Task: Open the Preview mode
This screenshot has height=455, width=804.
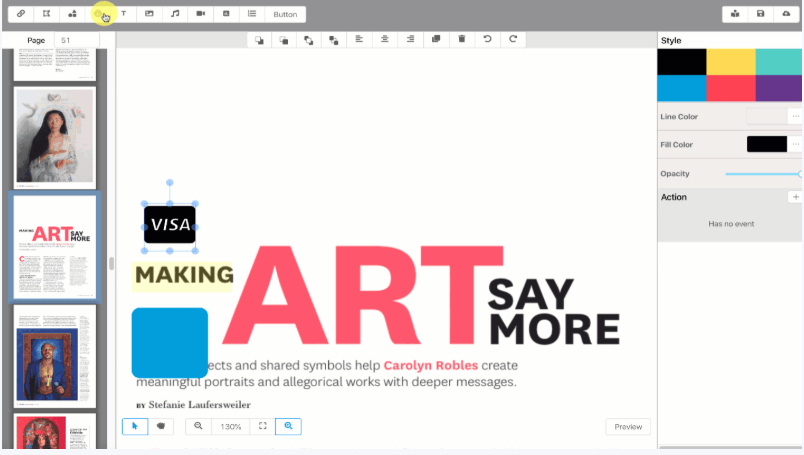Action: pos(628,427)
